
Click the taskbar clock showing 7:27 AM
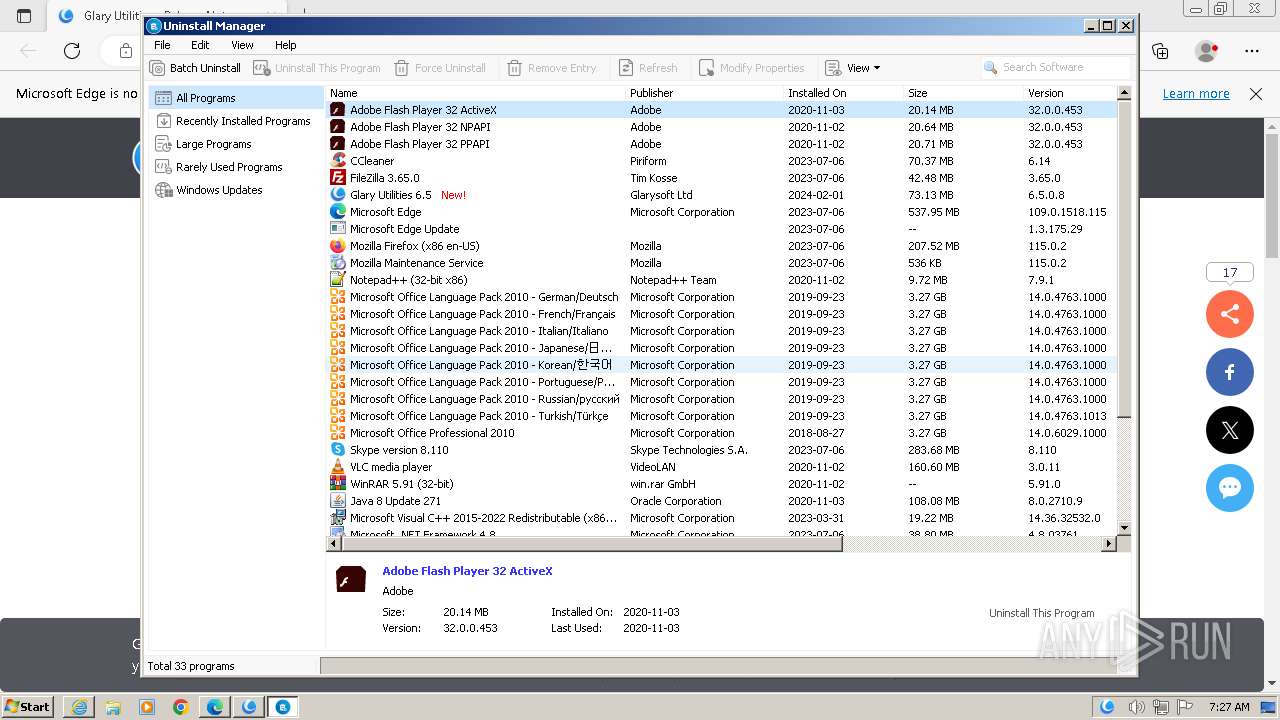[1229, 706]
